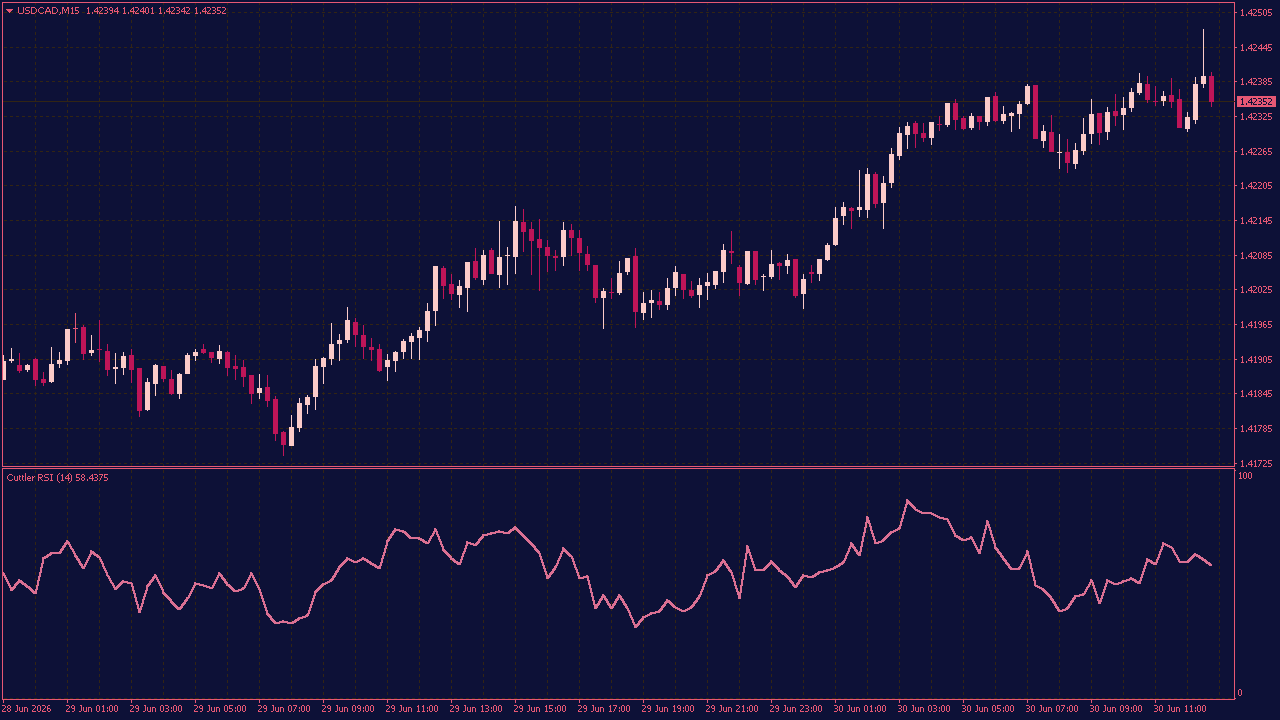Click the 29 Jun 15:00 time label
This screenshot has width=1280, height=720.
(540, 709)
